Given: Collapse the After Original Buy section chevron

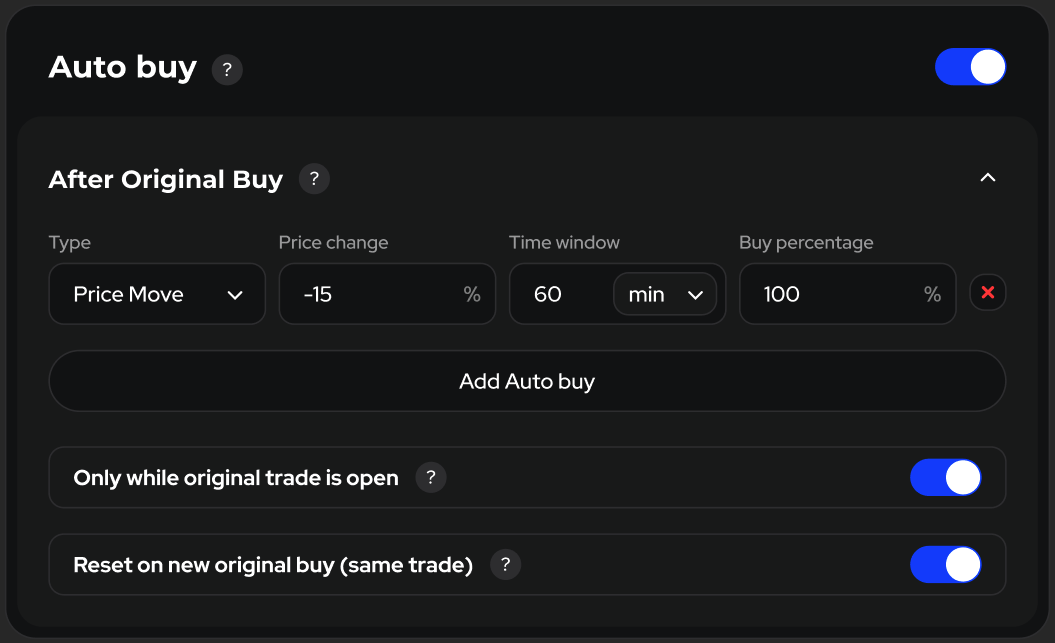Looking at the screenshot, I should coord(988,178).
